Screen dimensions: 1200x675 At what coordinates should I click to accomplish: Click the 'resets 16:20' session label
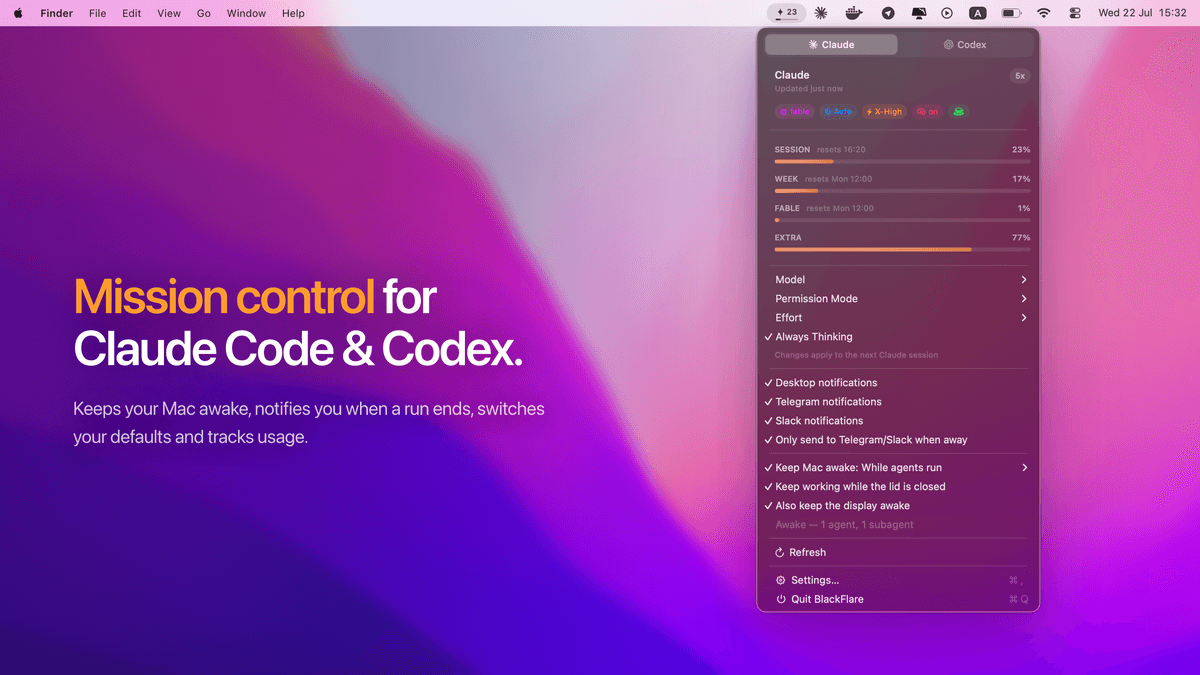coord(841,150)
